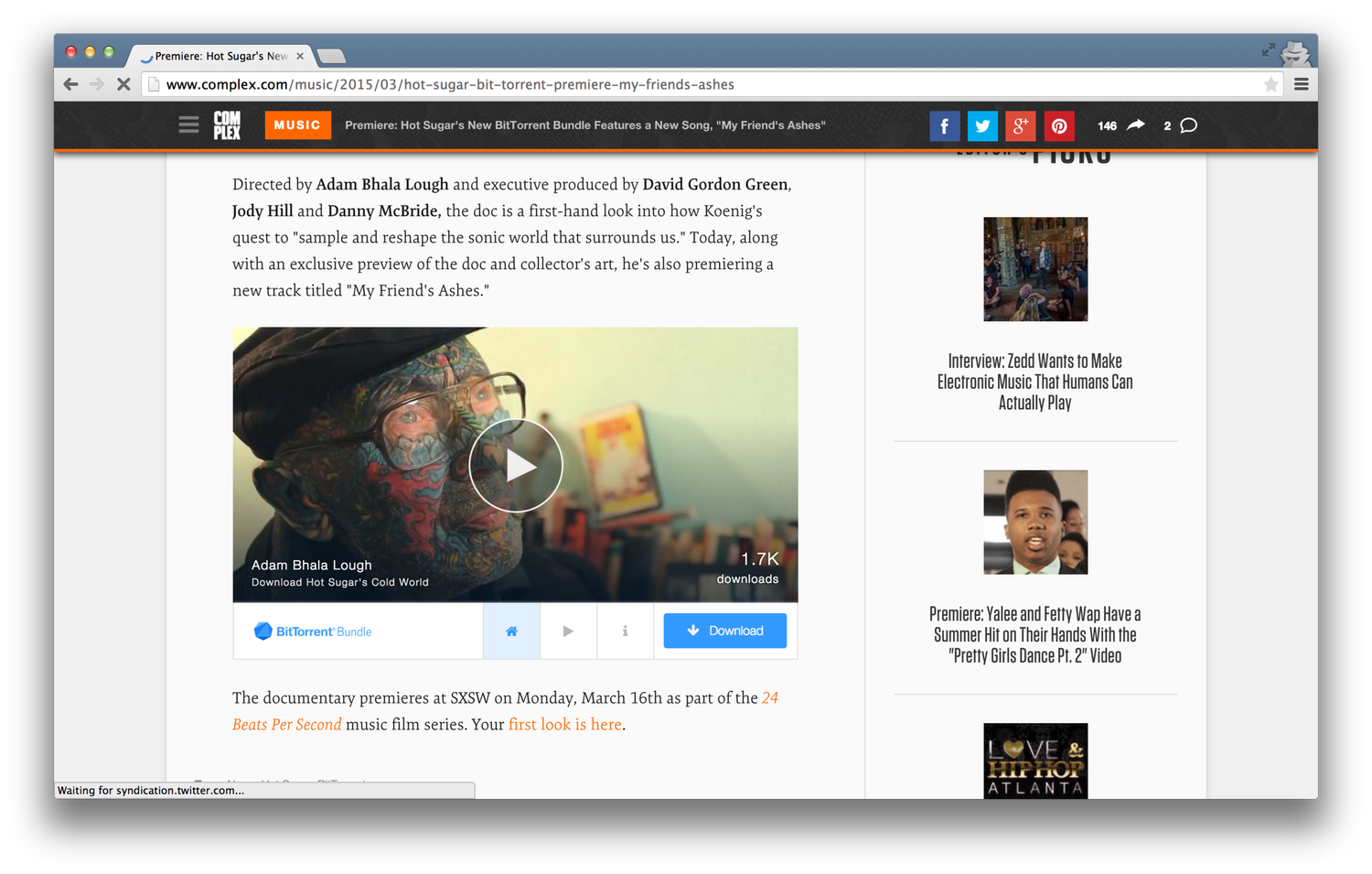Click the BitTorrent Bundle logo
The height and width of the screenshot is (874, 1372).
point(312,631)
